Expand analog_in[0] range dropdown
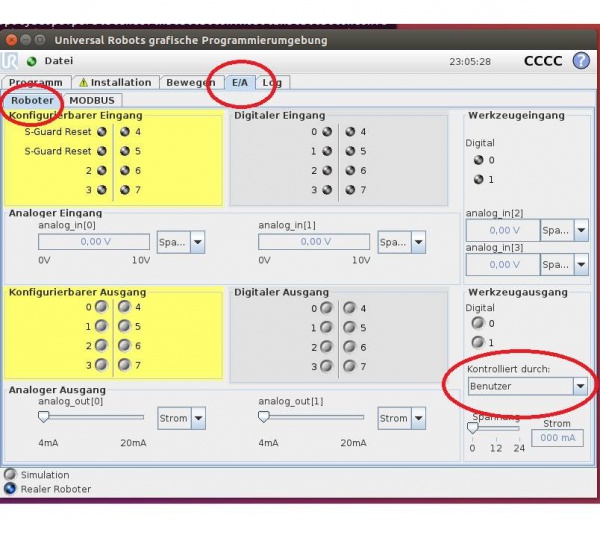 tap(198, 242)
